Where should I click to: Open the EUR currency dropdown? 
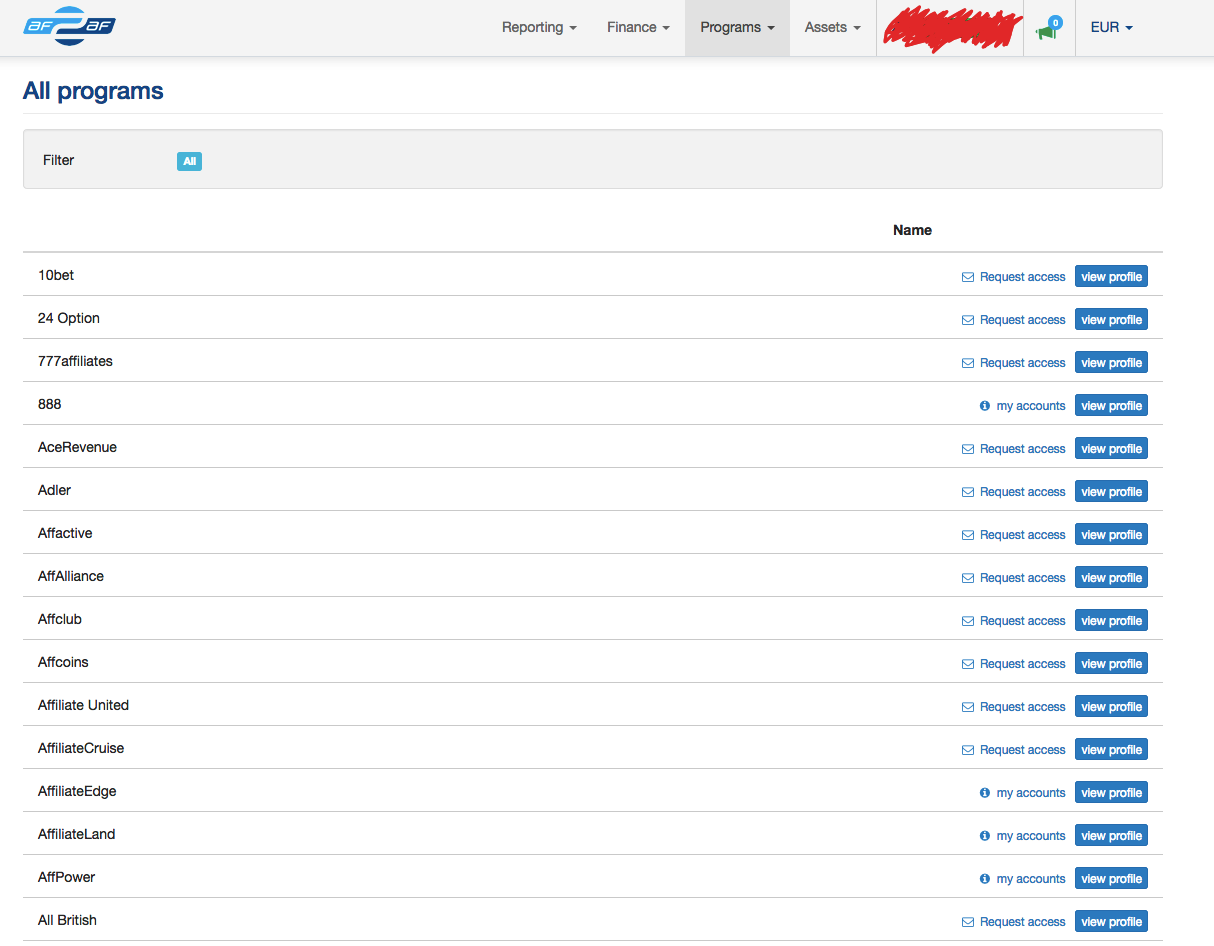tap(1111, 28)
